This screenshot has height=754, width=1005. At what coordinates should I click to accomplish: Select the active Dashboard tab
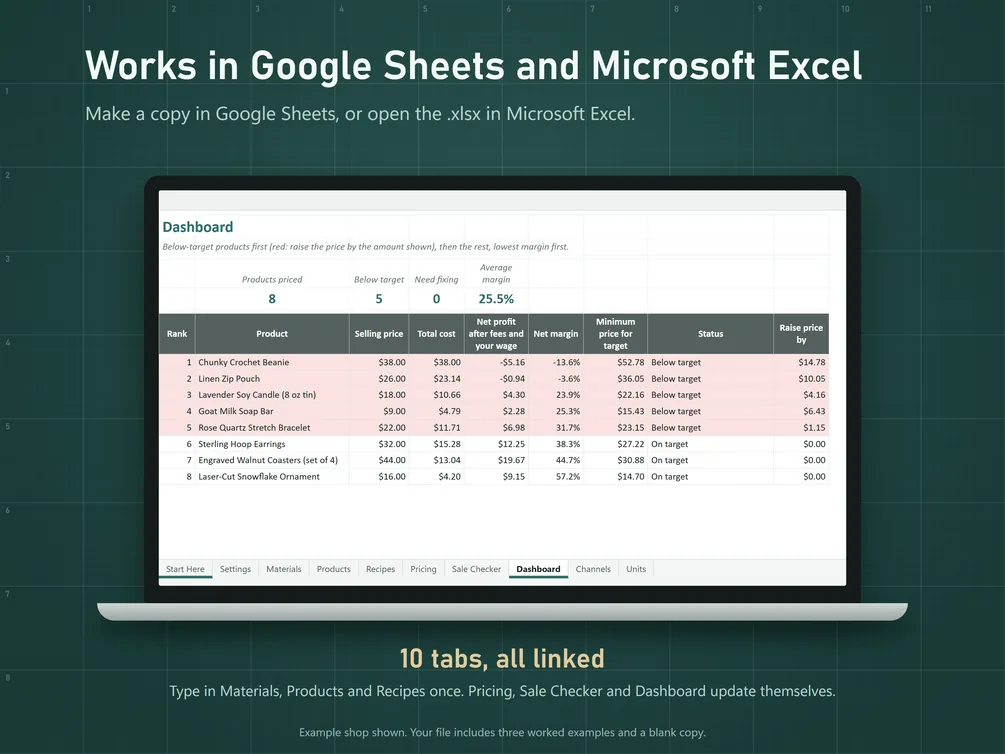pos(538,569)
